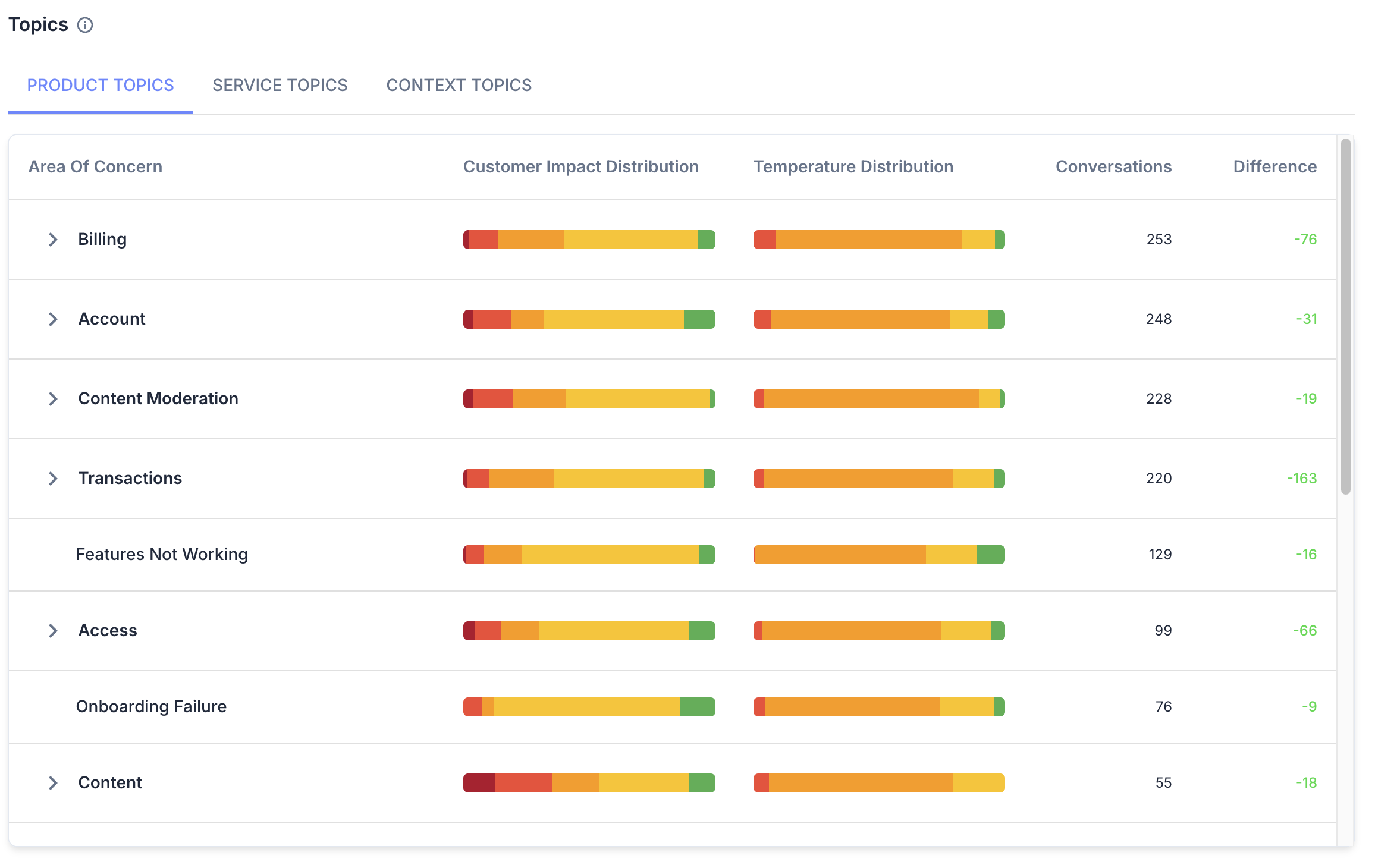Switch to the Product Topics tab
This screenshot has height=868, width=1375.
(x=101, y=85)
